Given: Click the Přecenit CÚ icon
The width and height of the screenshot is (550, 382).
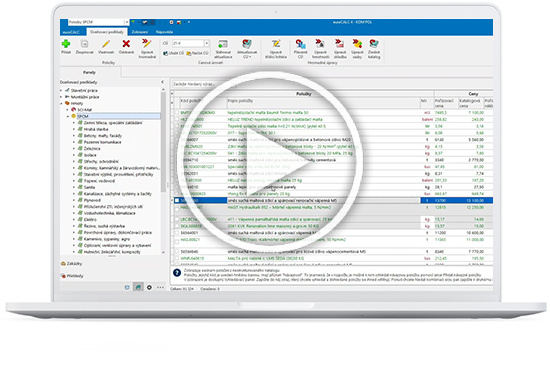Looking at the screenshot, I should coord(300,44).
